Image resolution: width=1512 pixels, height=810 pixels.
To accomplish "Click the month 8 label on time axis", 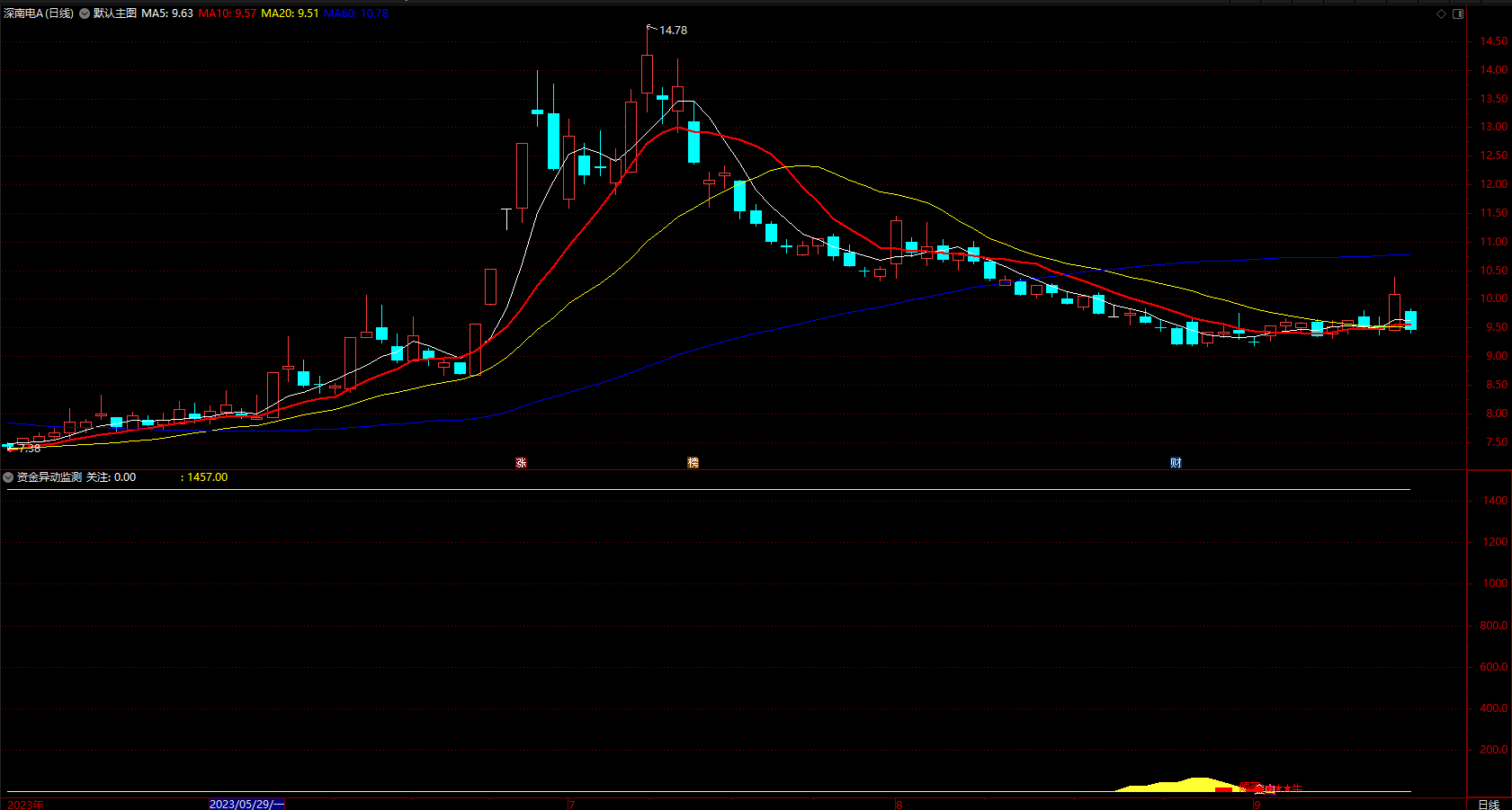I will [899, 805].
